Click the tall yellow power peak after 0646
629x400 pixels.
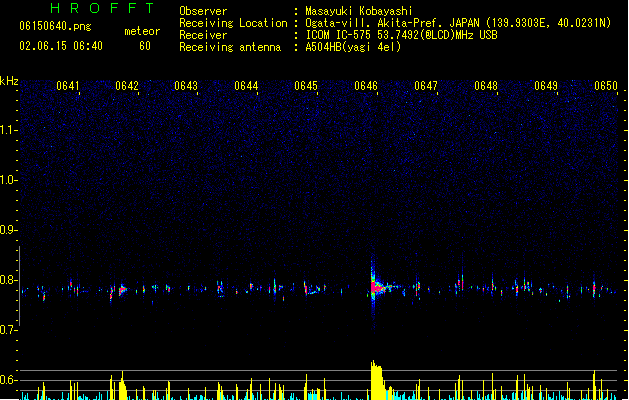377,380
